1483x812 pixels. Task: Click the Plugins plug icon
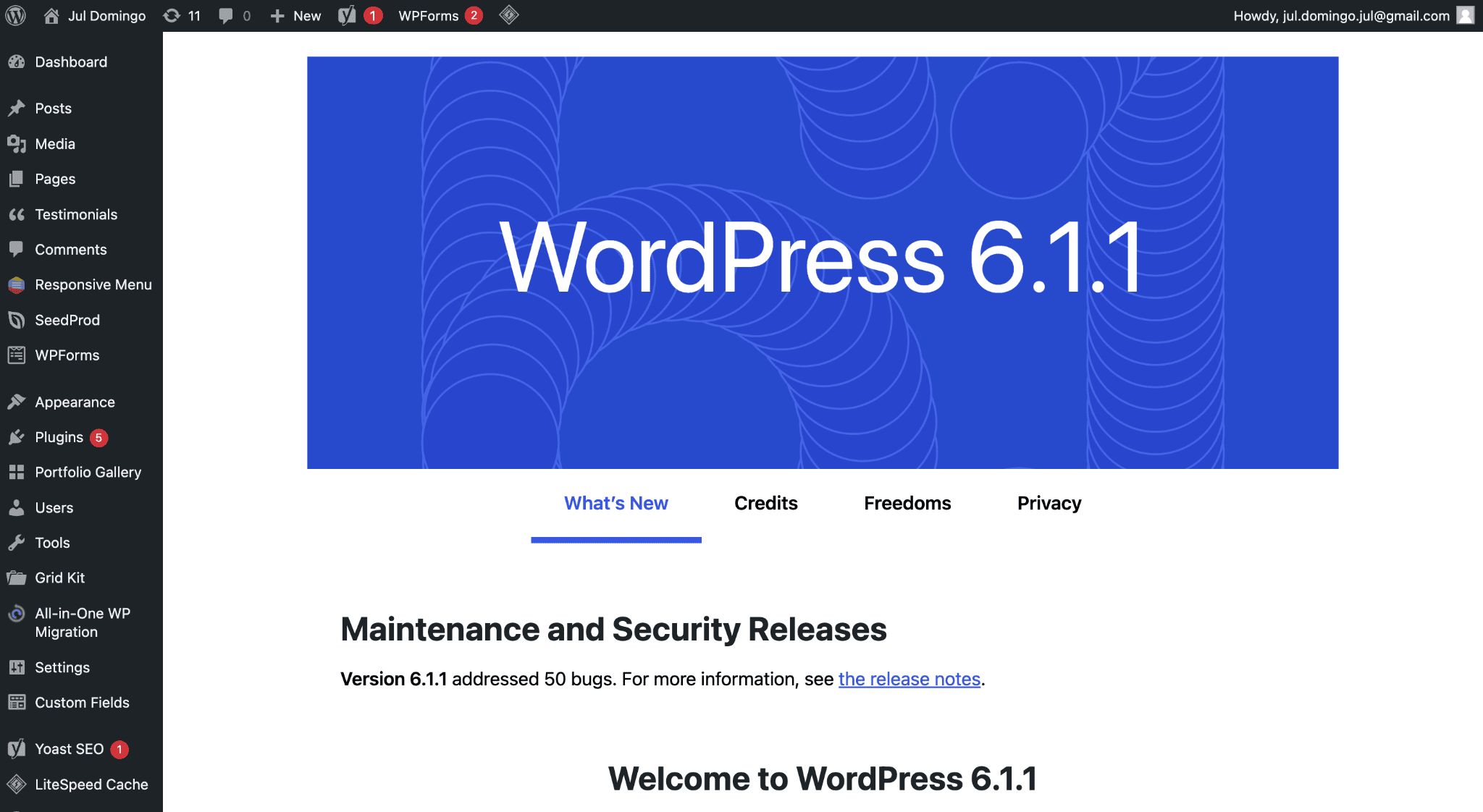(17, 437)
